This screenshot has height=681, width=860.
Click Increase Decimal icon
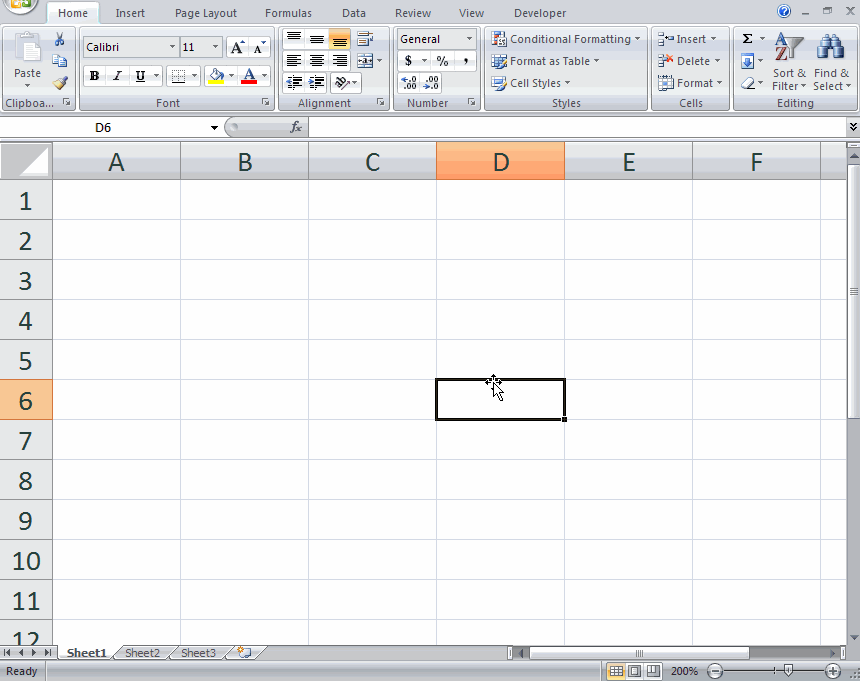coord(409,83)
